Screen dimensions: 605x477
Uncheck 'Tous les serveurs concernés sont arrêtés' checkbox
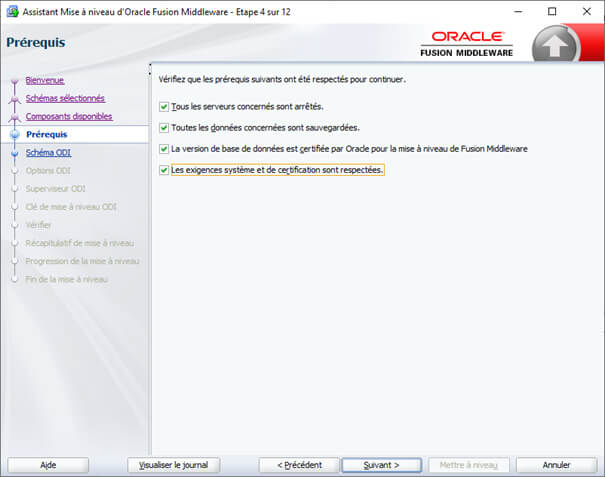(x=164, y=107)
